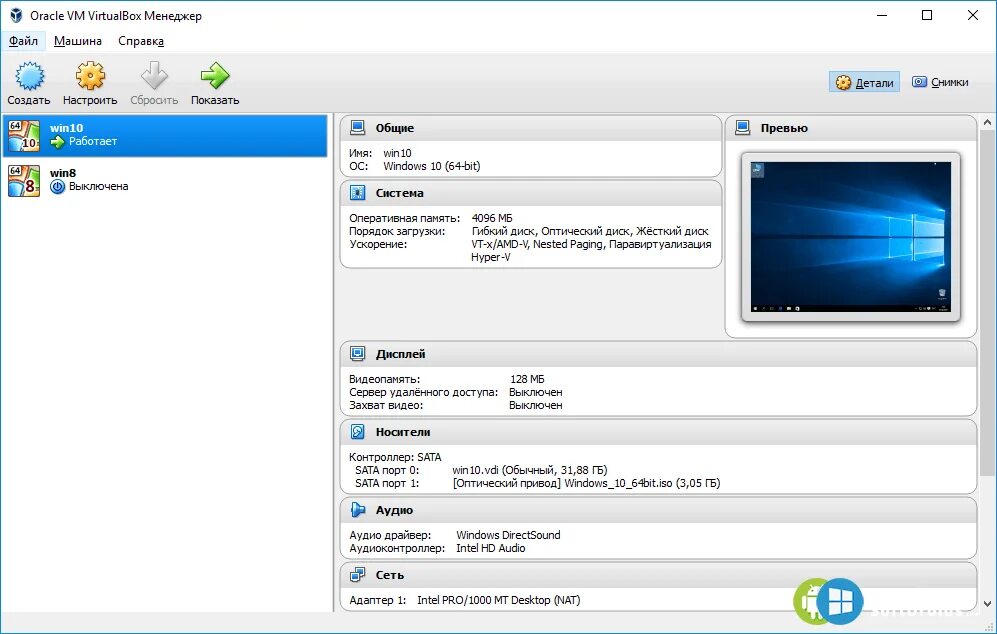Click 'win10.vdi (Обычный, 31,88 ГБ)' entry
The width and height of the screenshot is (997, 634).
[x=530, y=470]
